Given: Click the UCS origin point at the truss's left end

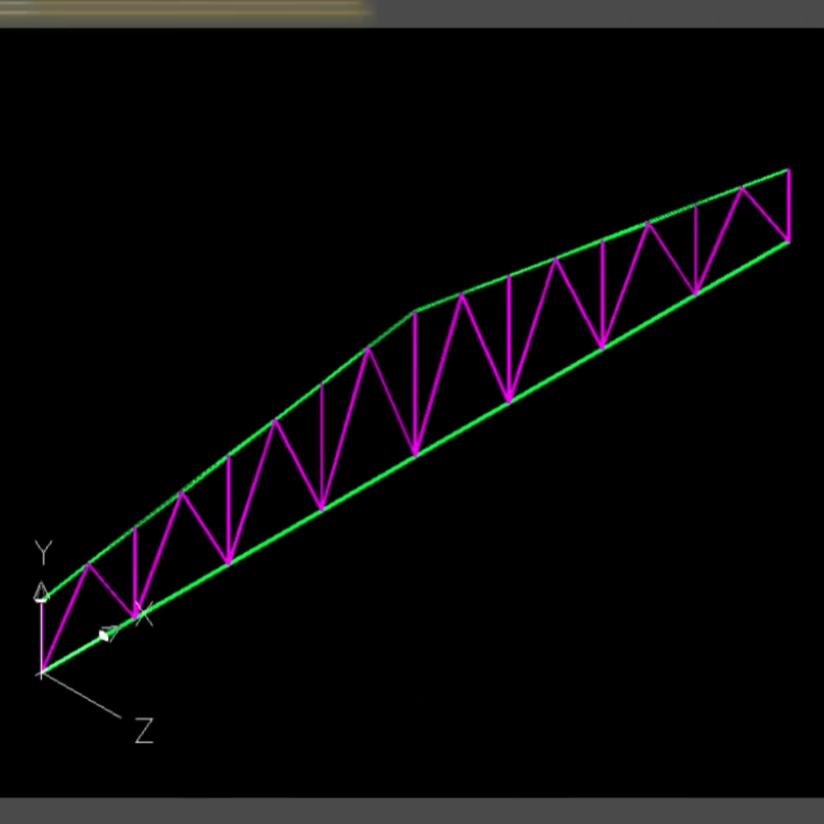Looking at the screenshot, I should pos(42,673).
